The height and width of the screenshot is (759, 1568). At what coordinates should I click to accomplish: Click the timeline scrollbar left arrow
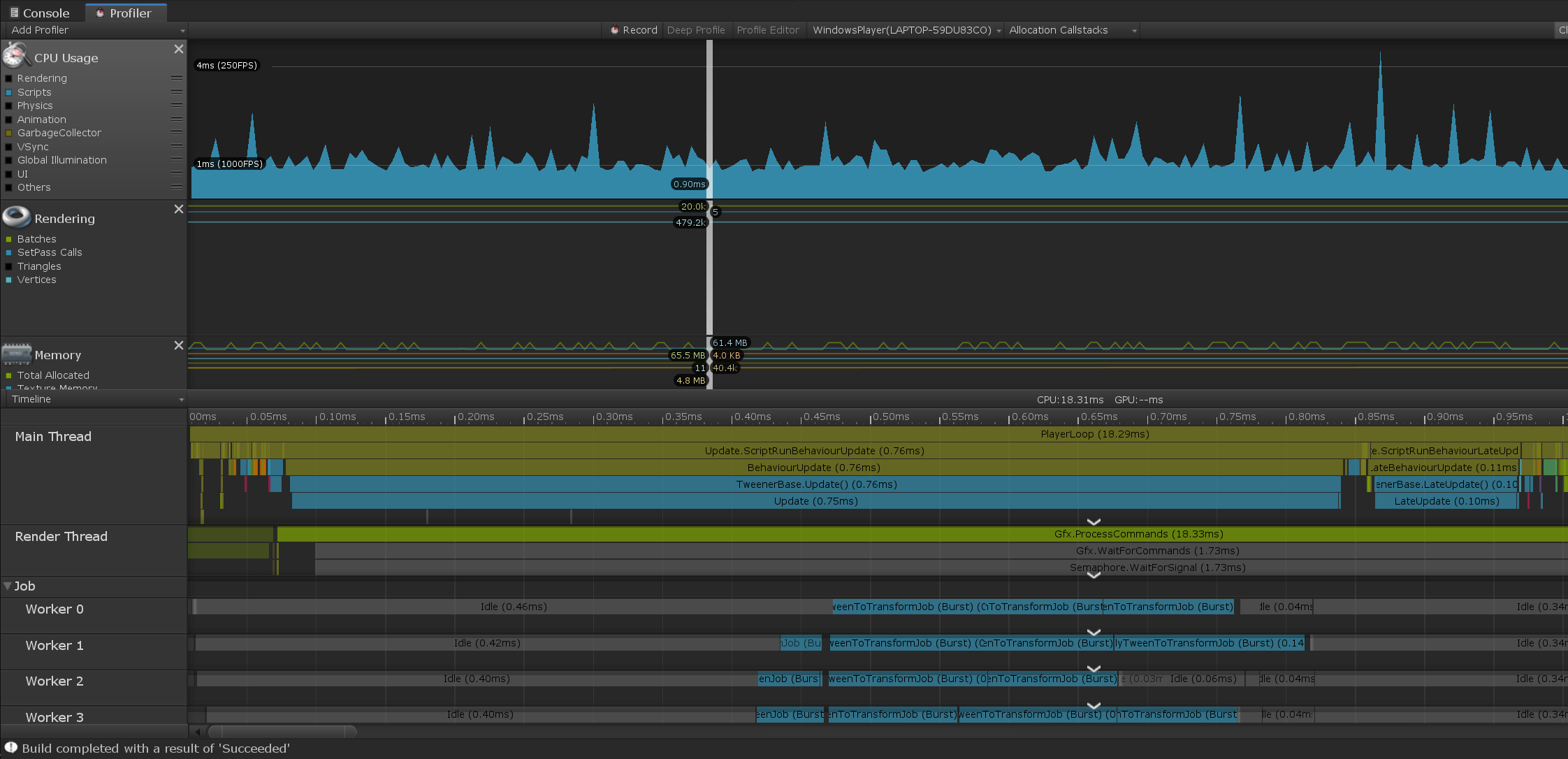click(198, 732)
